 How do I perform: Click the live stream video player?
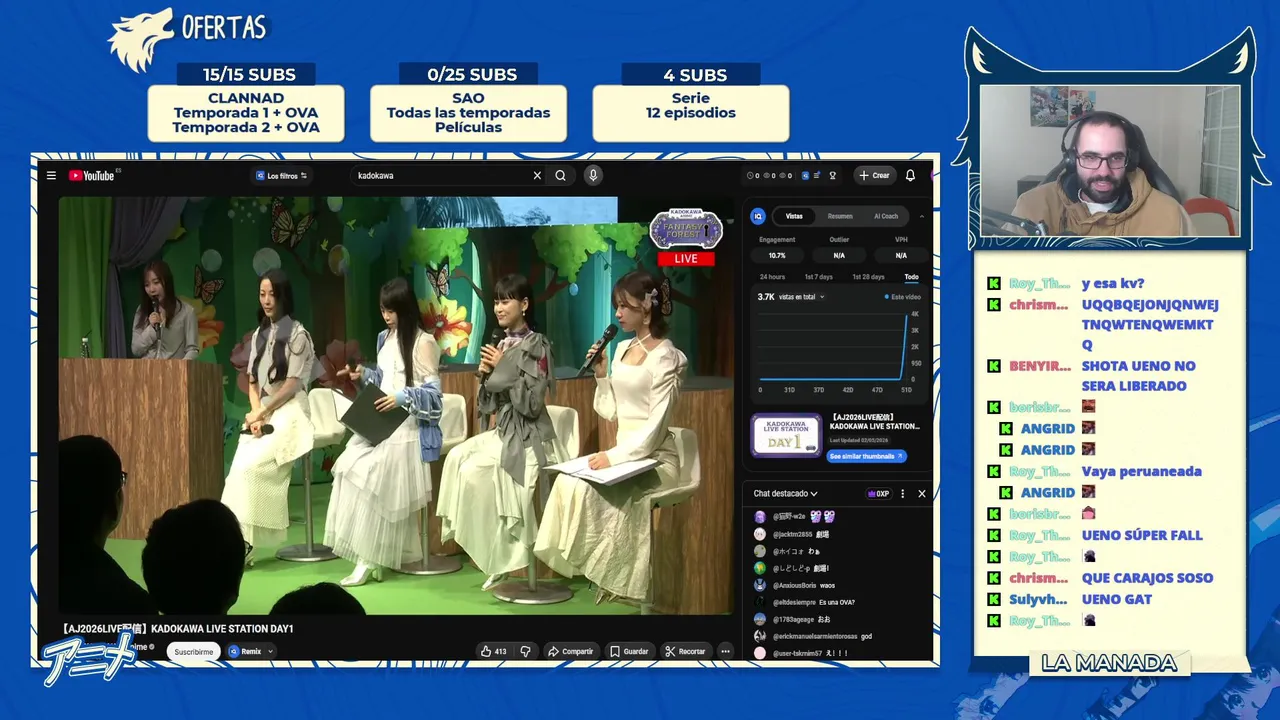[396, 405]
